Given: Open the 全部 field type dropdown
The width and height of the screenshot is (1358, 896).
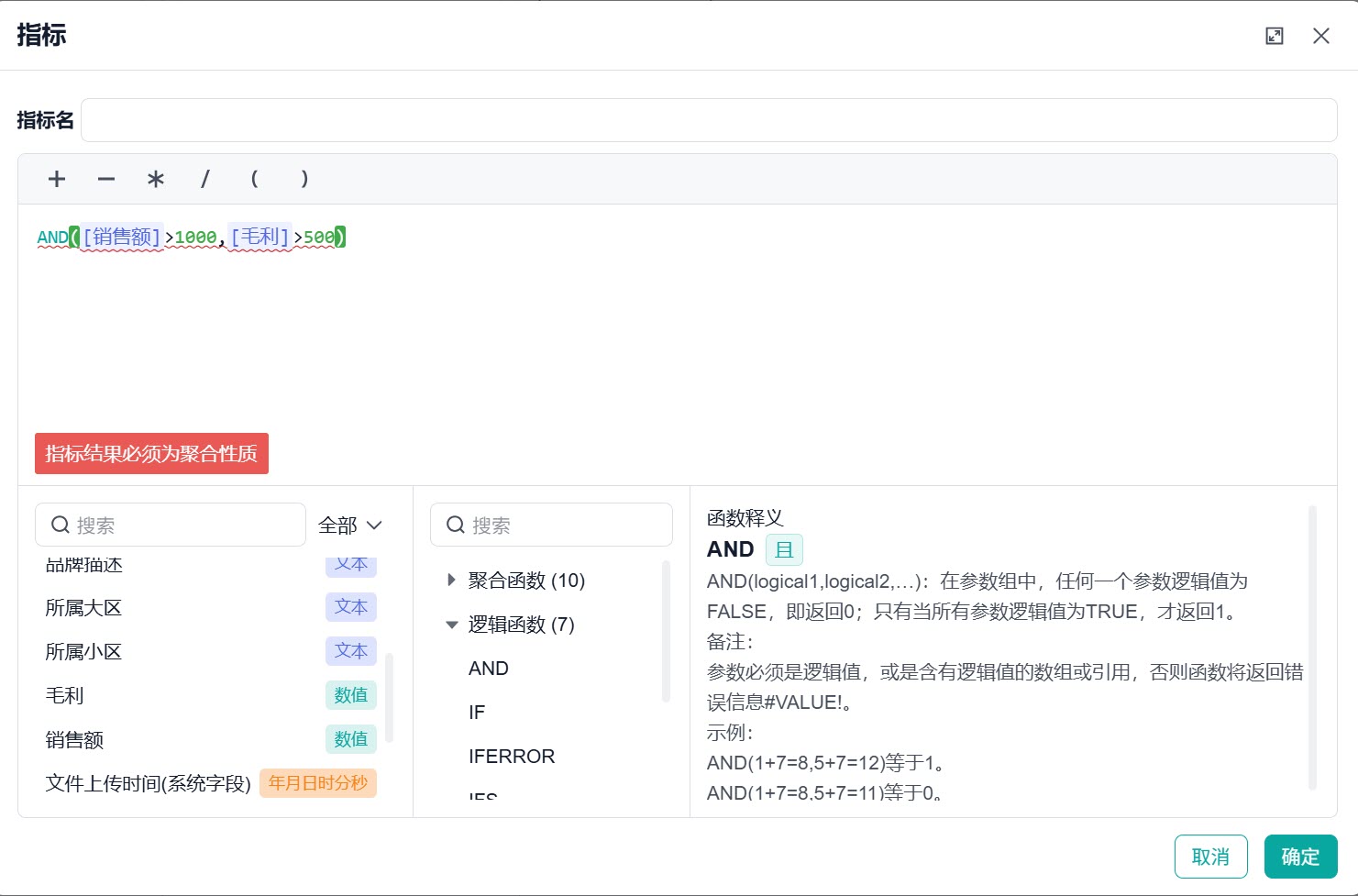Looking at the screenshot, I should point(350,525).
